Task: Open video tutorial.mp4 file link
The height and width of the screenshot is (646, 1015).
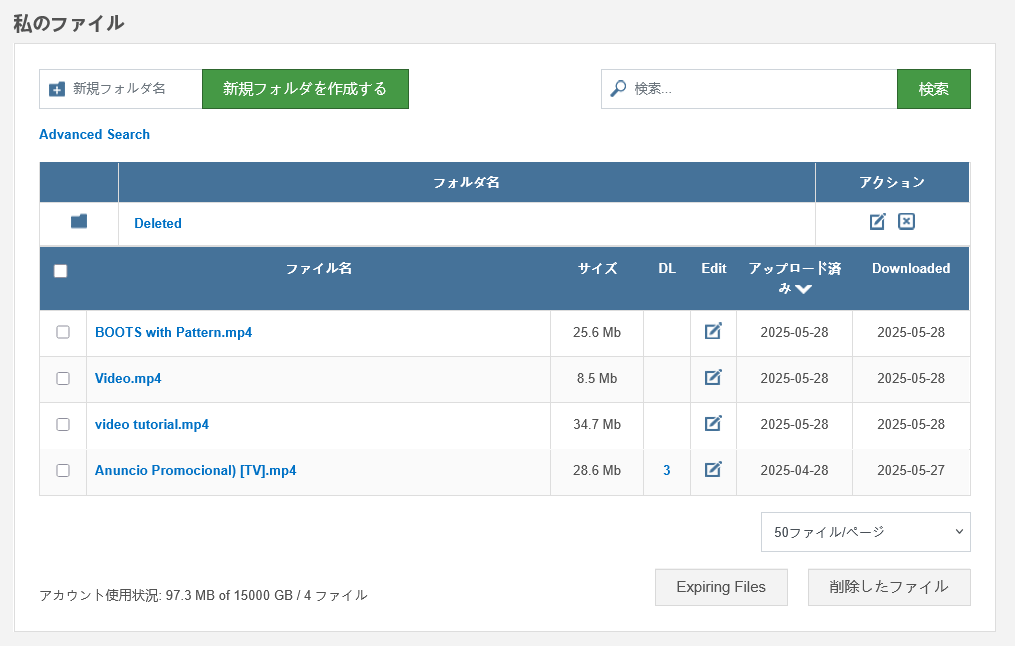Action: (152, 424)
